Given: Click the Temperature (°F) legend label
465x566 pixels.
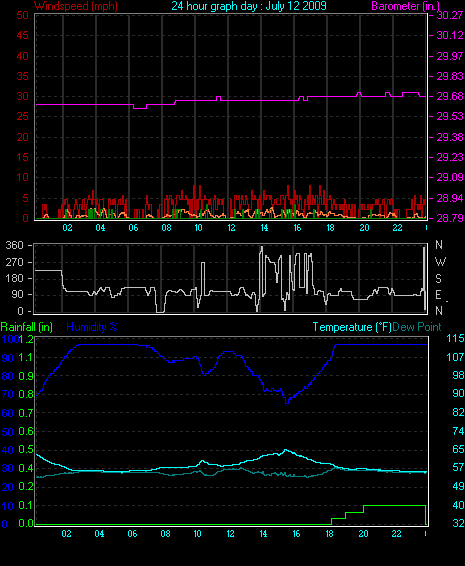Looking at the screenshot, I should click(352, 327).
